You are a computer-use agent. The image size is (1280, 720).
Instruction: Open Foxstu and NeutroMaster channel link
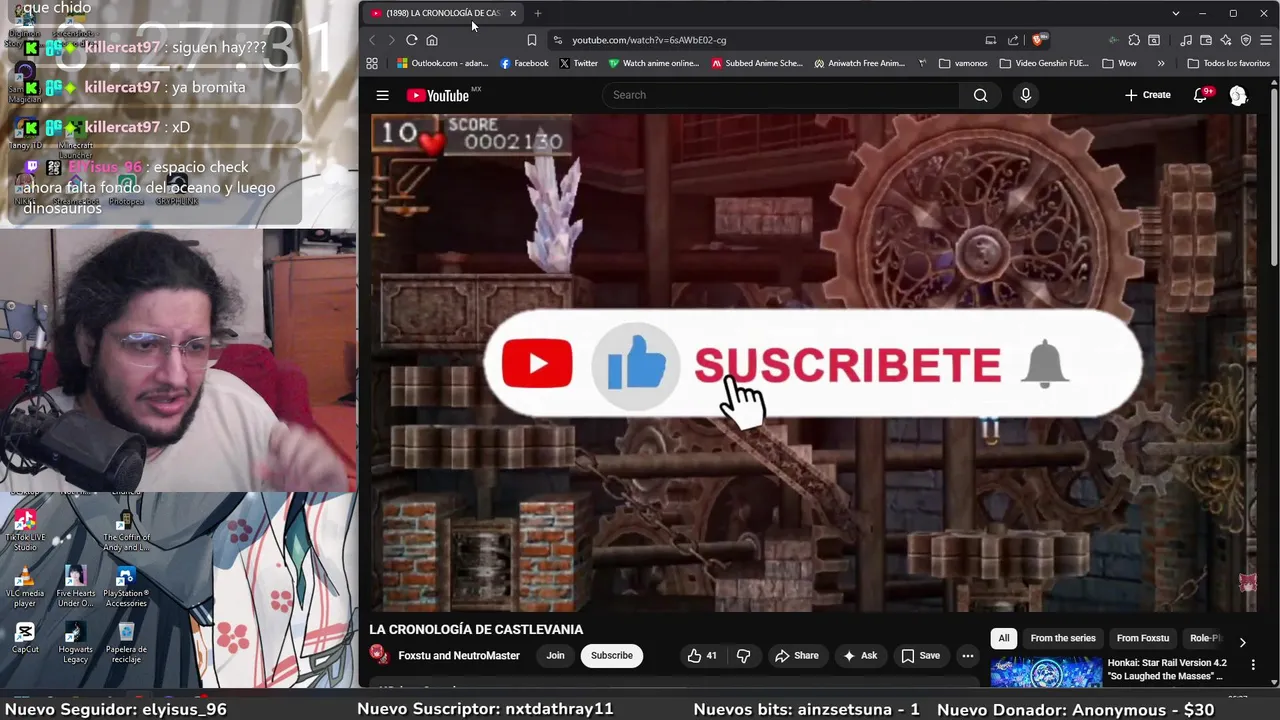tap(459, 656)
